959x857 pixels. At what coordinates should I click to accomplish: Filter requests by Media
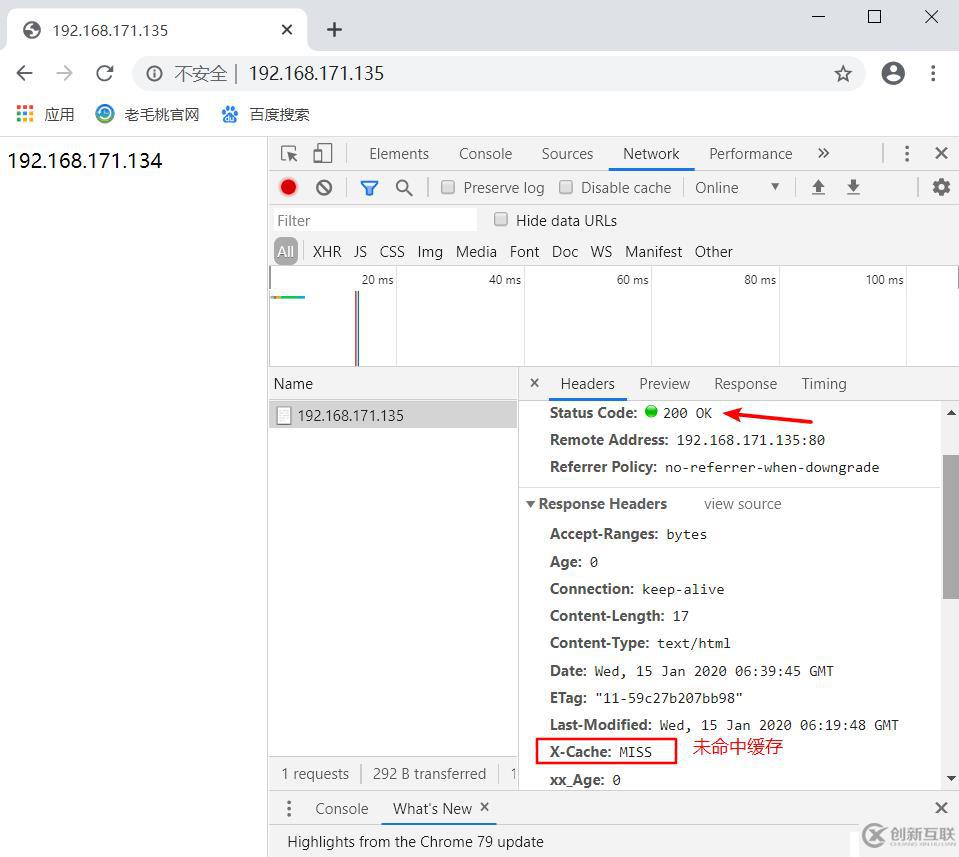pyautogui.click(x=476, y=251)
